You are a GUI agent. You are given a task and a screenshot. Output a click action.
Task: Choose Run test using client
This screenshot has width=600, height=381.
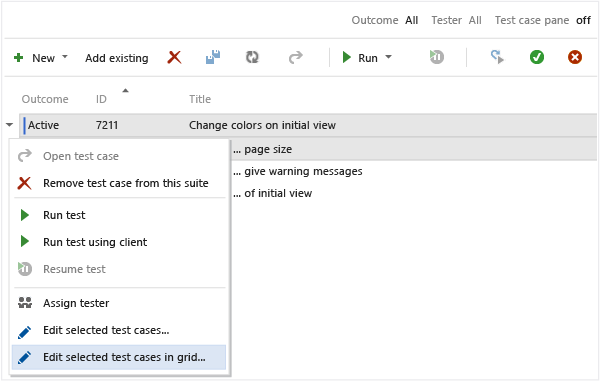[119, 242]
